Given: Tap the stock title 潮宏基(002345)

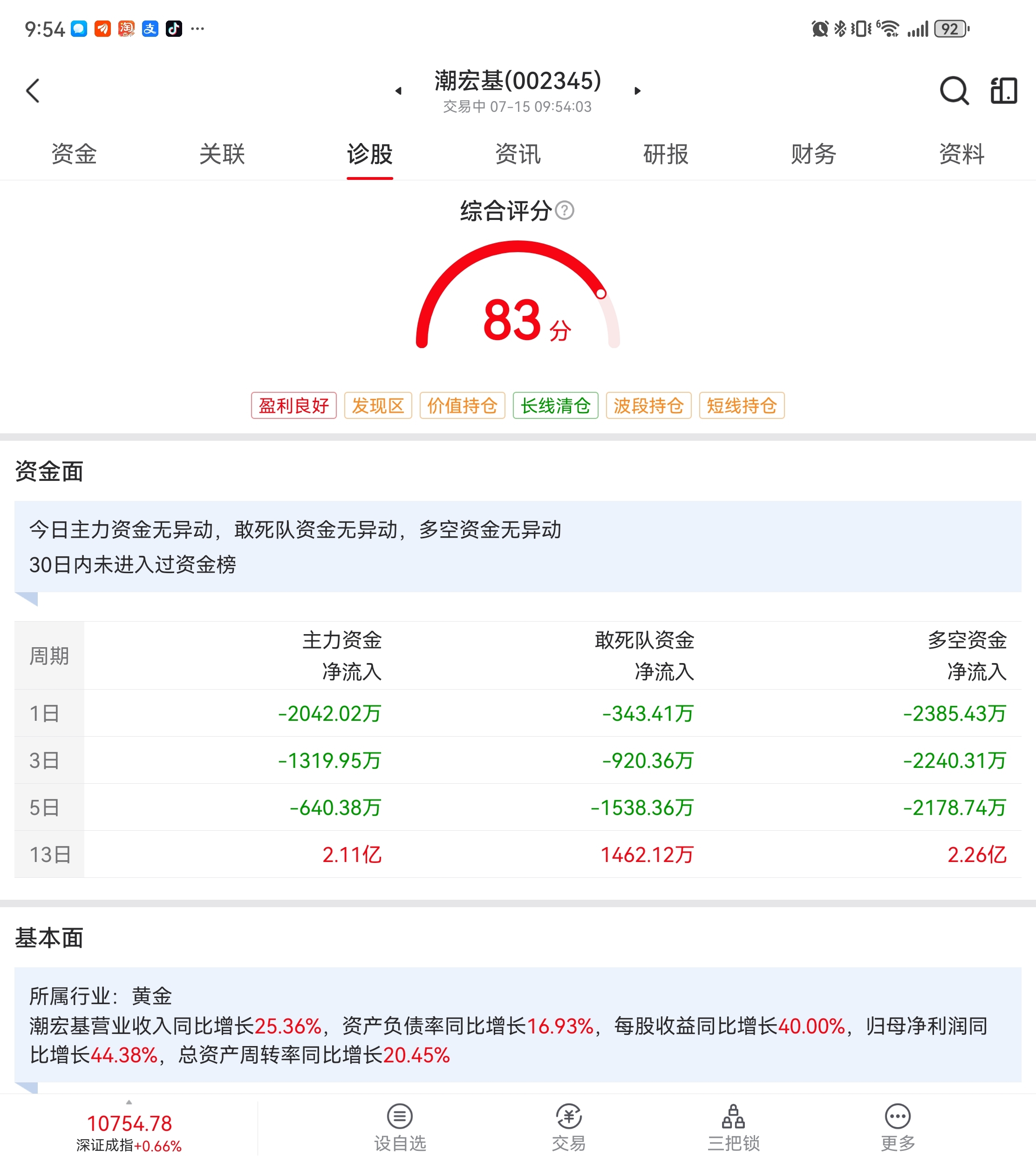Looking at the screenshot, I should (518, 80).
